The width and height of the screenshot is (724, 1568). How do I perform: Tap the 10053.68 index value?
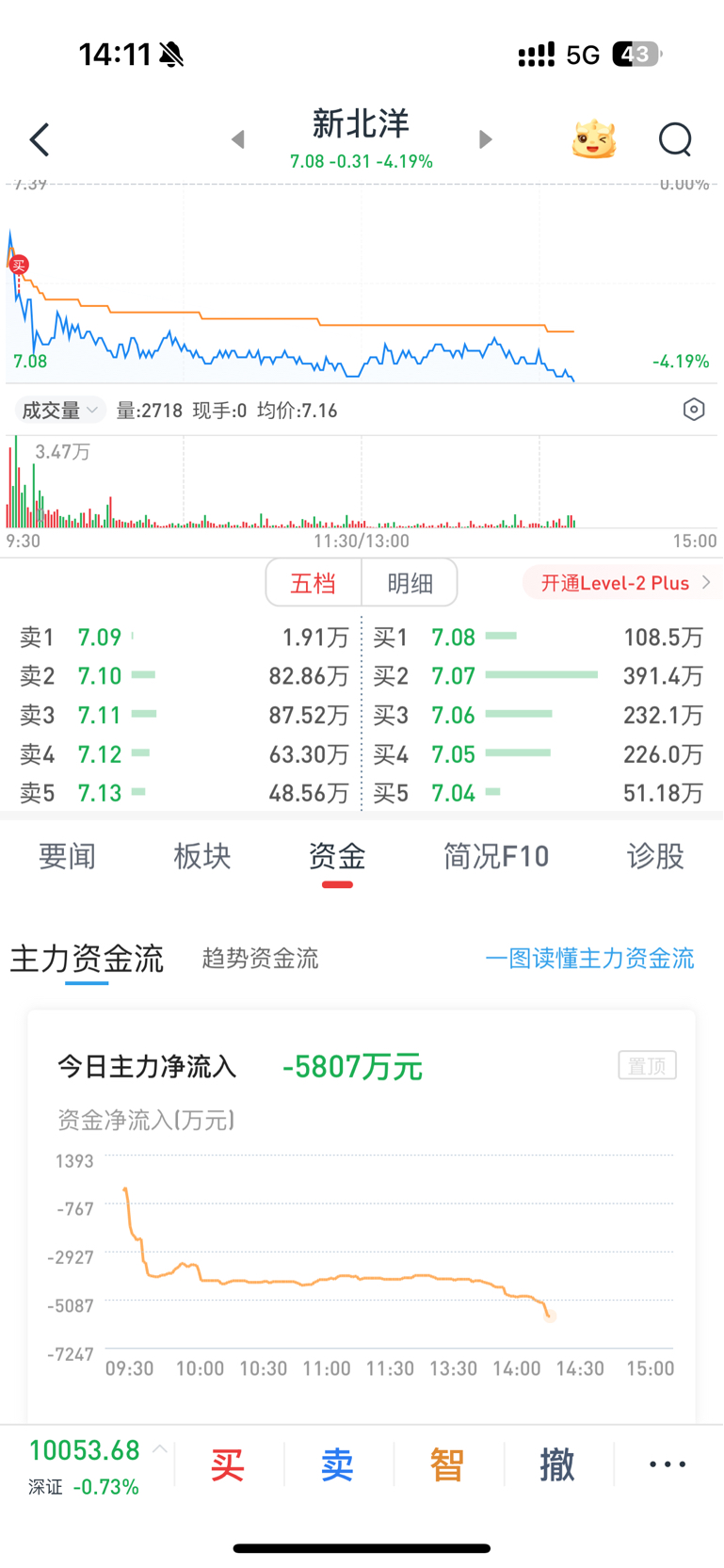(x=84, y=1450)
